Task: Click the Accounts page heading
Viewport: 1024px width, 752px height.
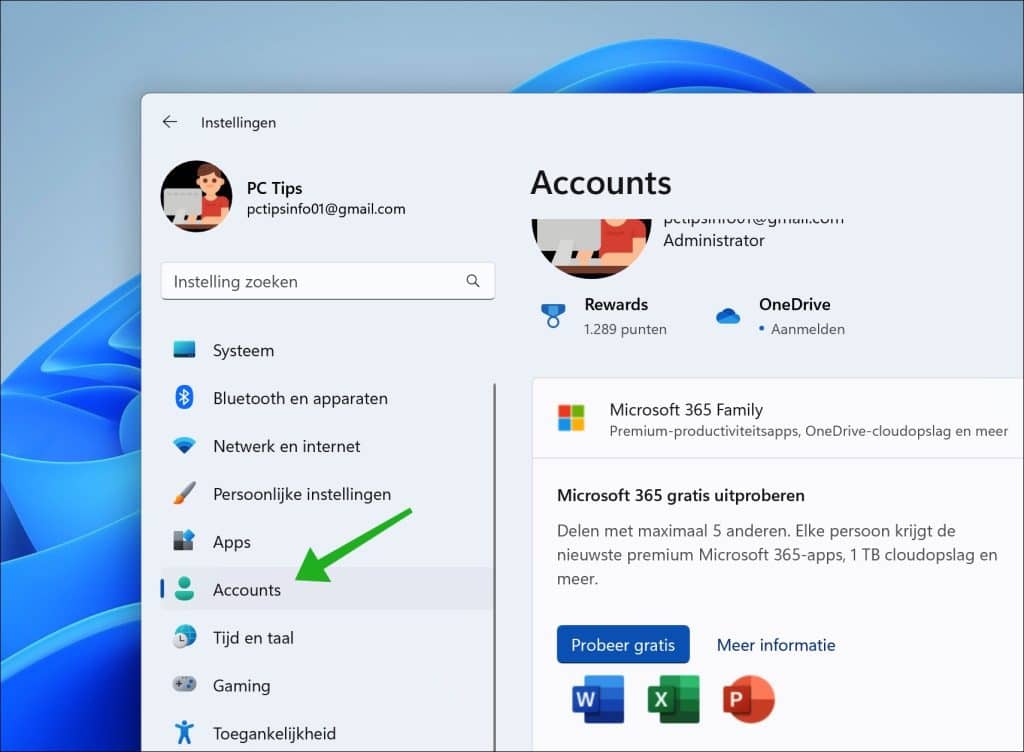Action: (601, 182)
